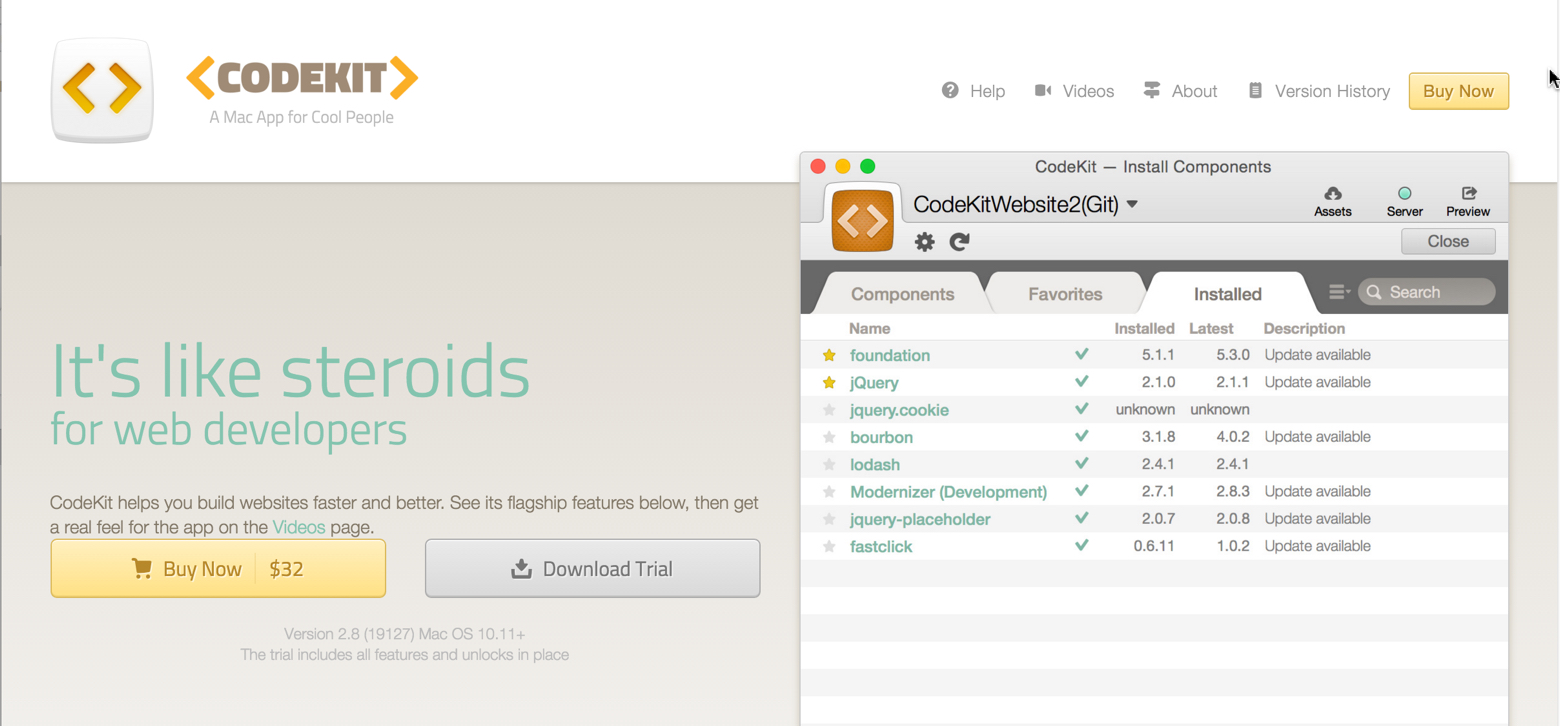The width and height of the screenshot is (1560, 726).
Task: Open the Assets cloud download icon
Action: tap(1333, 193)
